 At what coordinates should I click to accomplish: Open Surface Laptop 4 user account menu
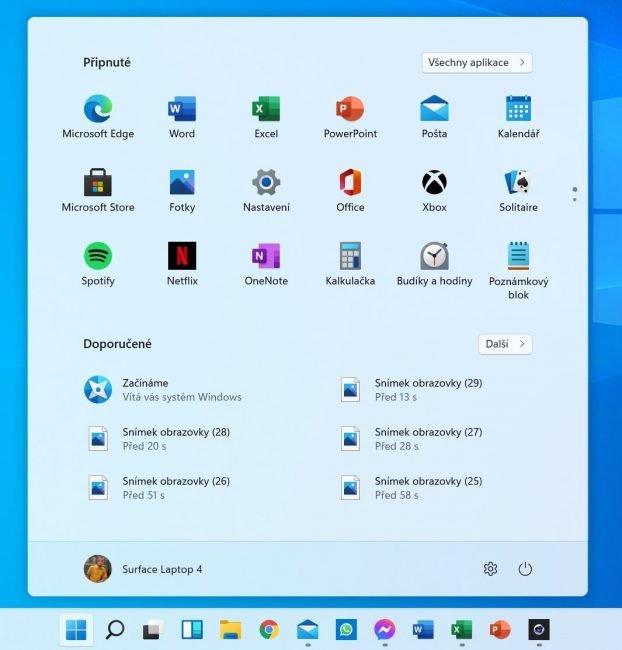(143, 569)
